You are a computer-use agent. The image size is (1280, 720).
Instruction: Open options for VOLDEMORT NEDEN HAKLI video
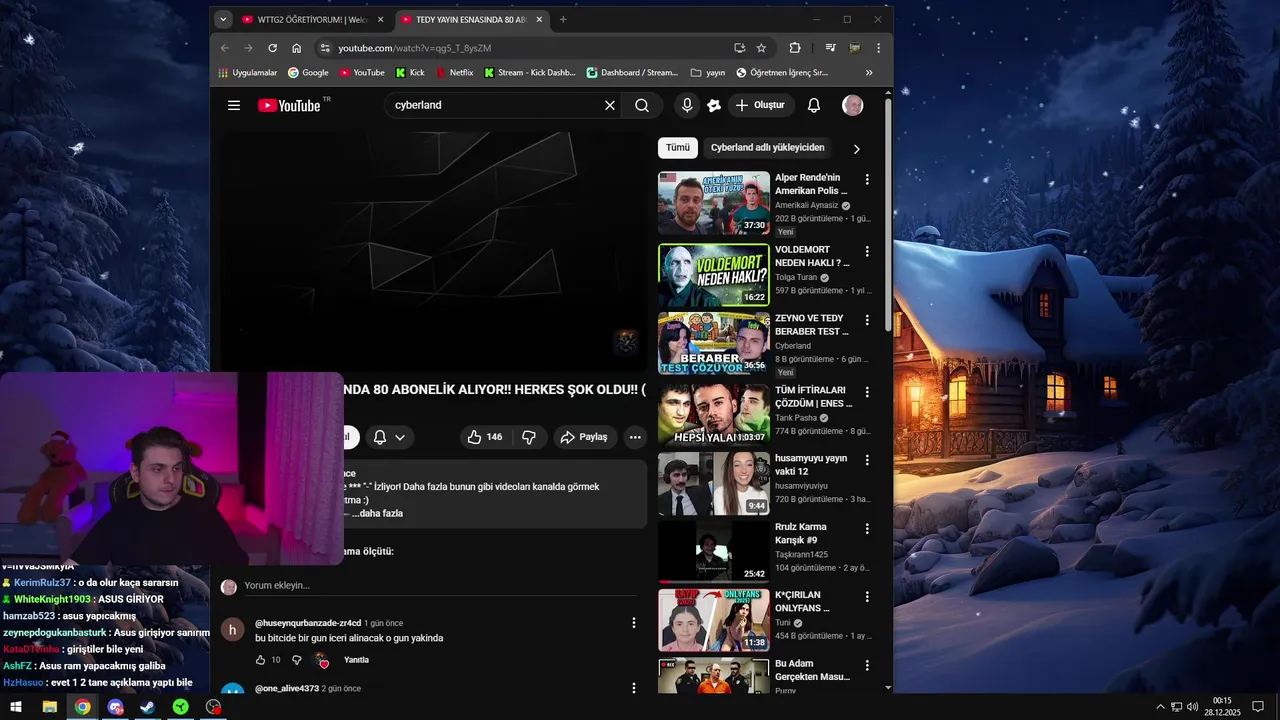point(867,252)
